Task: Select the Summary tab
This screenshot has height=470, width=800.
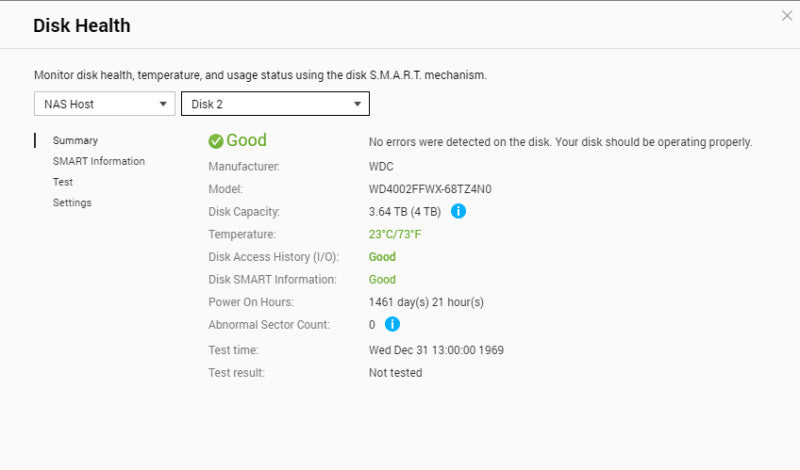Action: [x=75, y=140]
